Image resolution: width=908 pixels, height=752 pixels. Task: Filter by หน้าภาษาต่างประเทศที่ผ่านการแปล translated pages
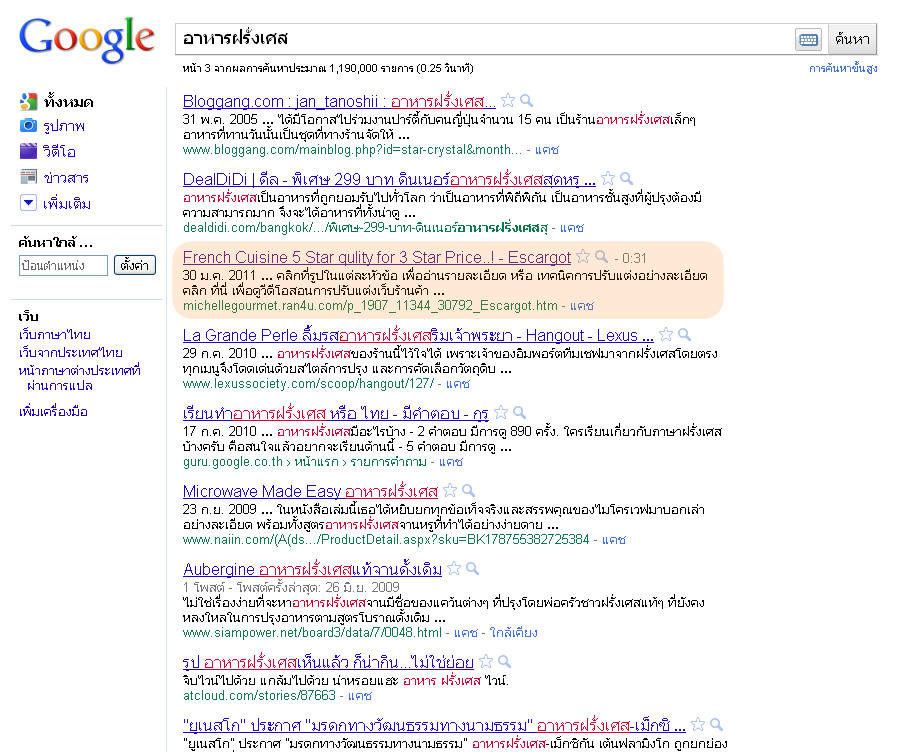click(x=79, y=378)
